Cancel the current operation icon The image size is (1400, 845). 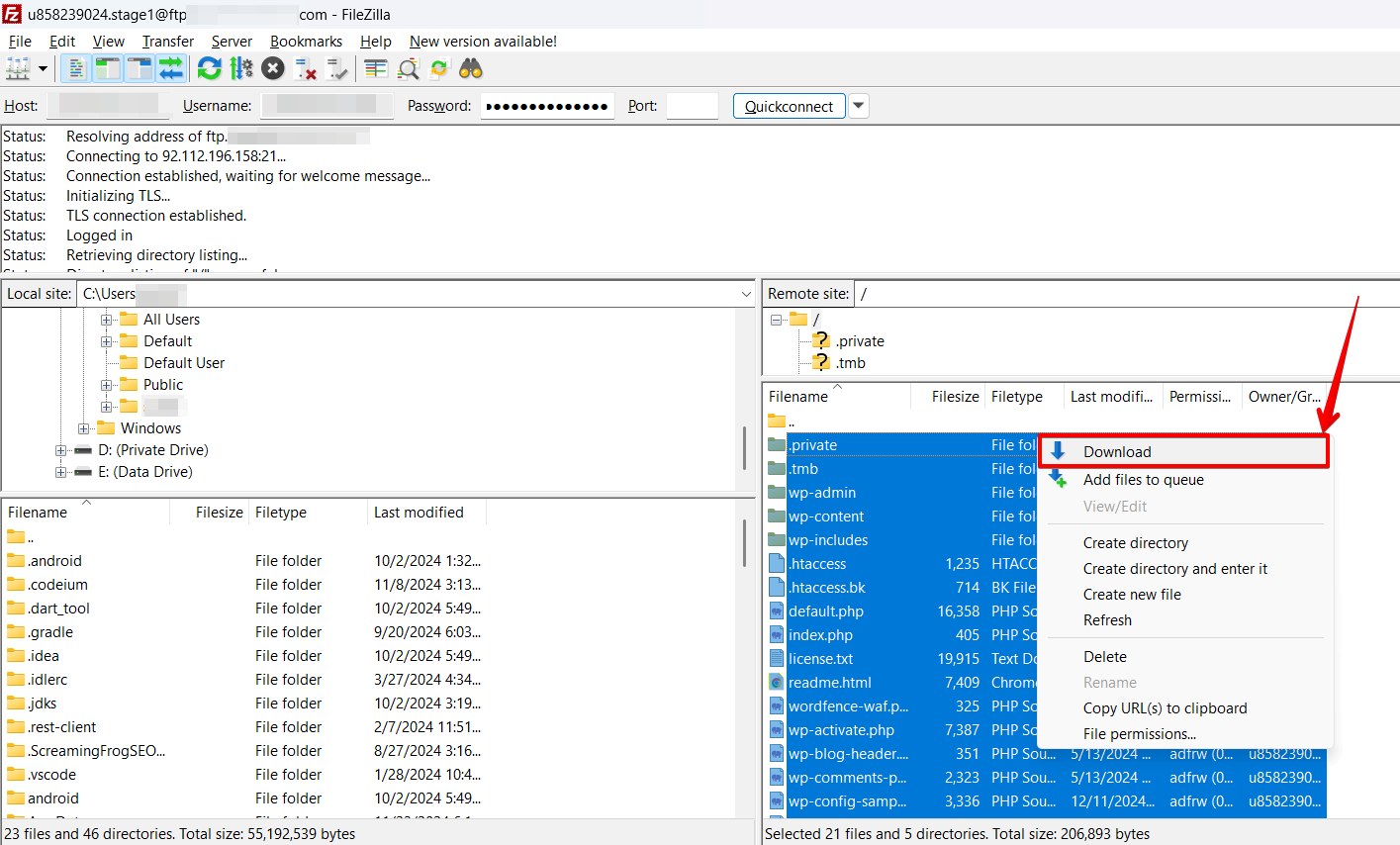(x=273, y=68)
